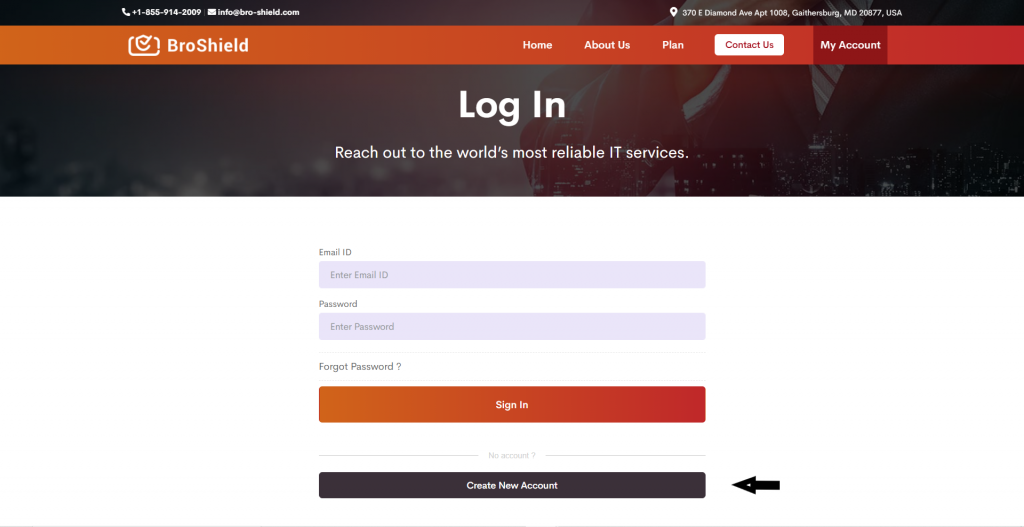Click the 'Reach out to the world's' tagline
Screen dimensions: 1024x527
coord(512,153)
